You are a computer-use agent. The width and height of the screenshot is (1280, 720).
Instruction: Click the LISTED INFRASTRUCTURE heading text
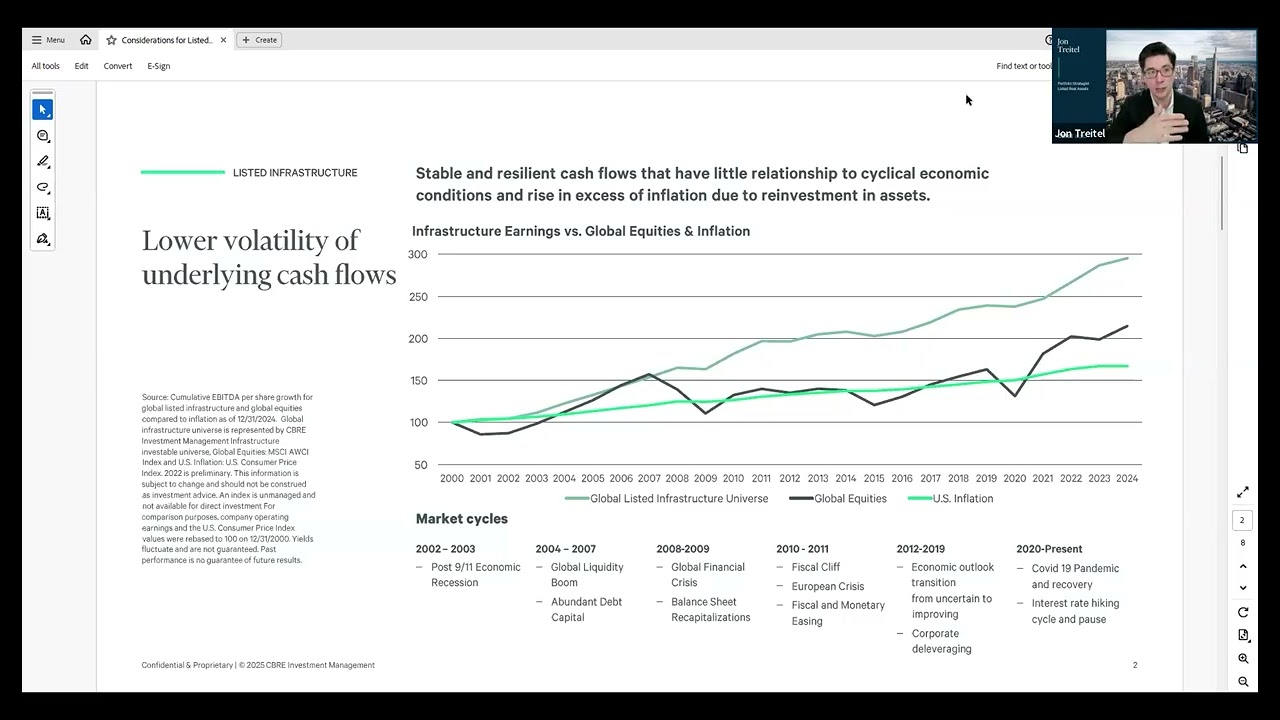pos(295,173)
